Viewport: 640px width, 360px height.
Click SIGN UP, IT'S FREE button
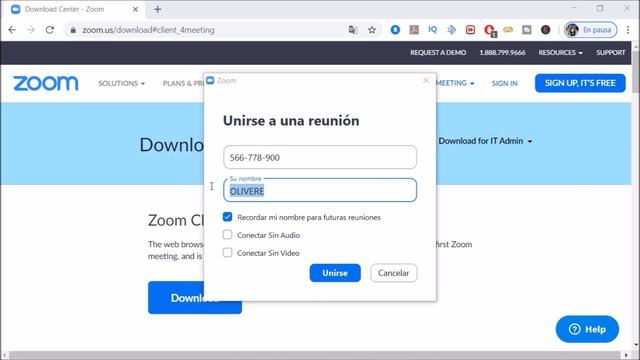(580, 83)
